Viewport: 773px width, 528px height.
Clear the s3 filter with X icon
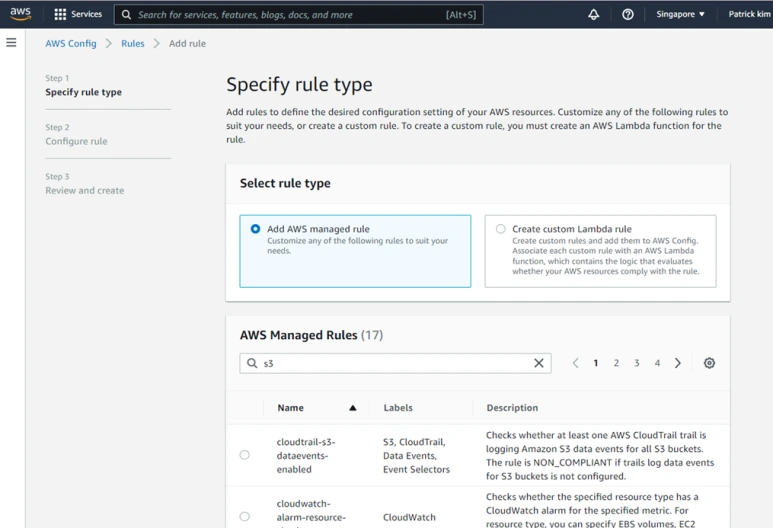(x=539, y=363)
